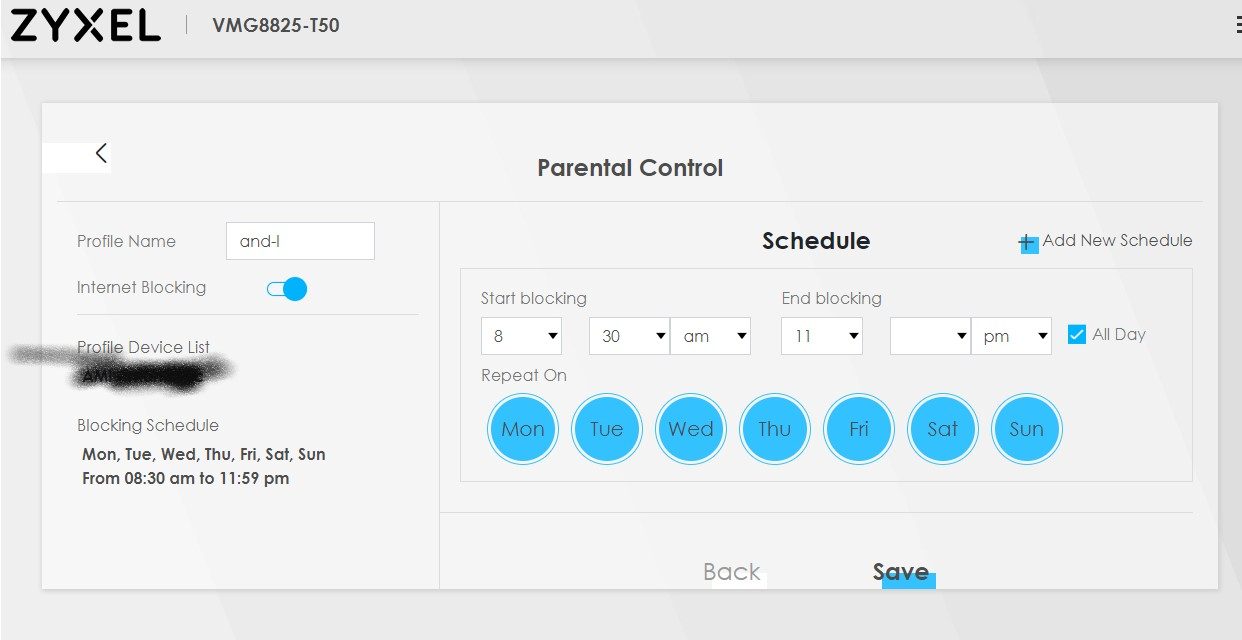
Task: Open the start blocking am/pm dropdown
Action: (x=710, y=336)
